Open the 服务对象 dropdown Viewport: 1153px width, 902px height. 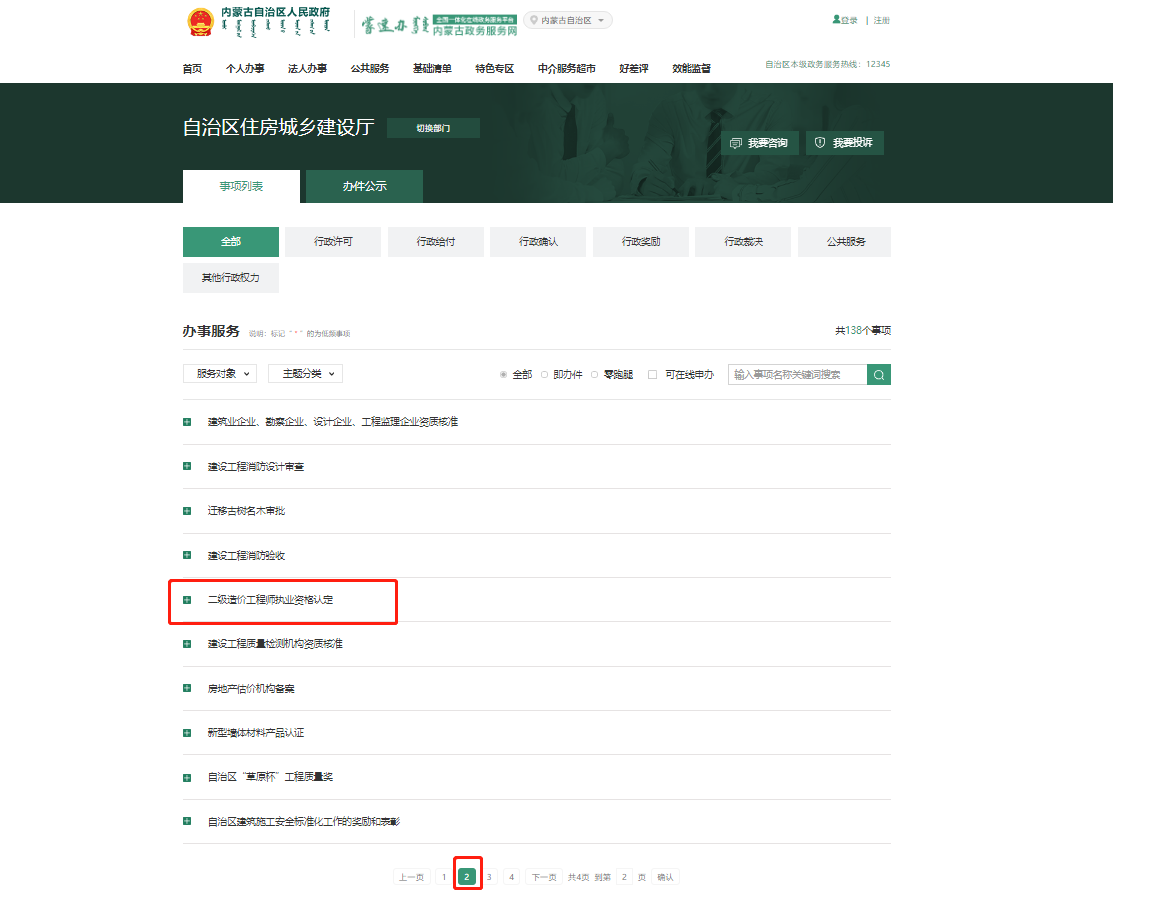click(x=220, y=373)
